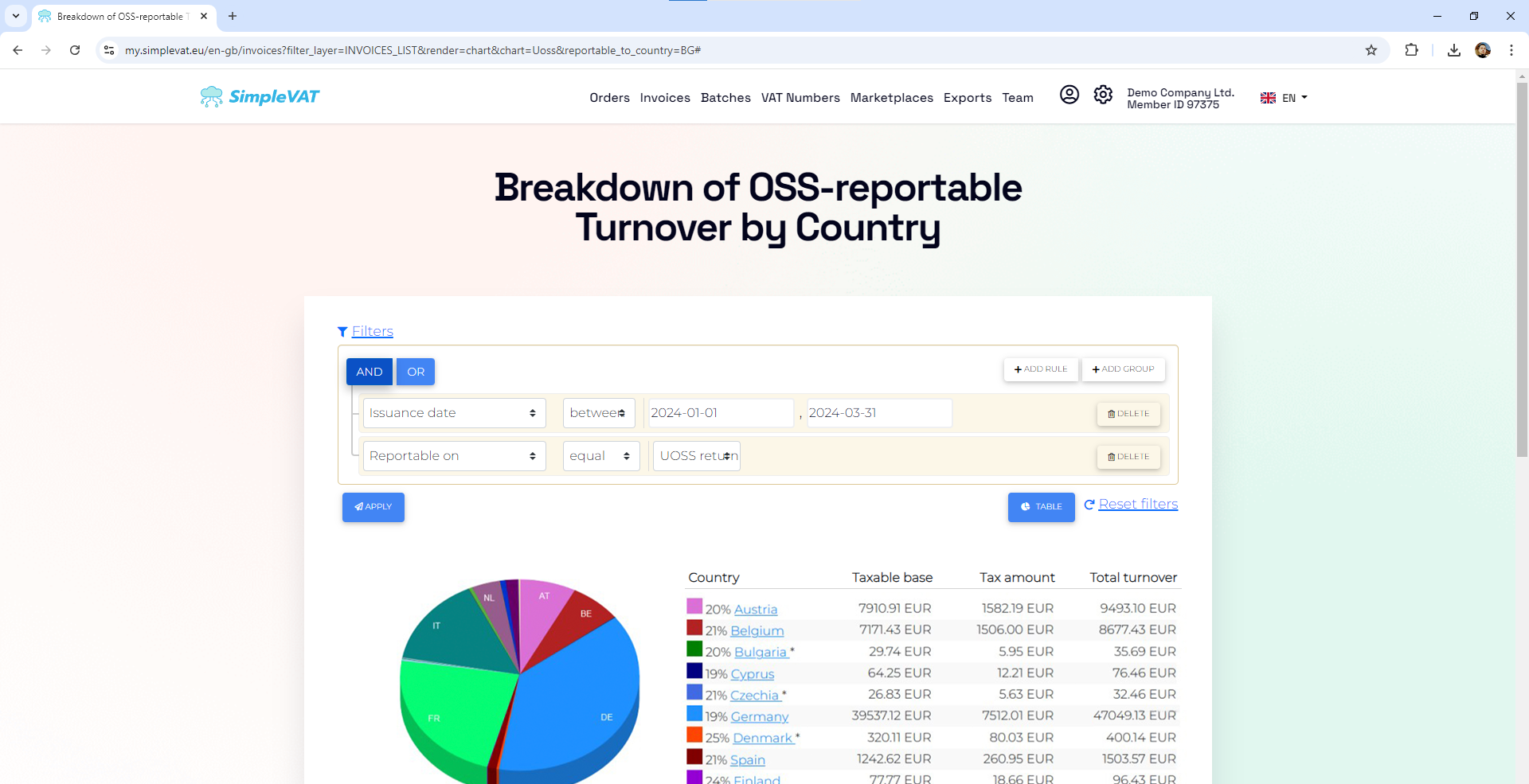The height and width of the screenshot is (784, 1529).
Task: Click the pink Austria color swatch
Action: [694, 607]
